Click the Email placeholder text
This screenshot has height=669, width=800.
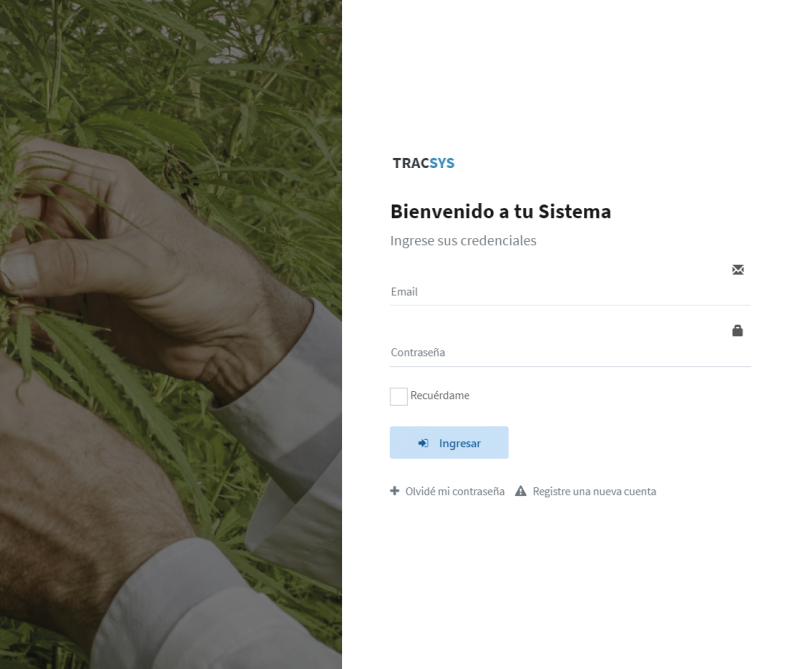tap(404, 292)
